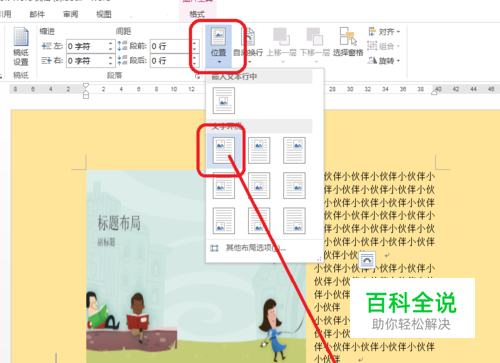Click the right indent marker on ruler

coord(434,92)
